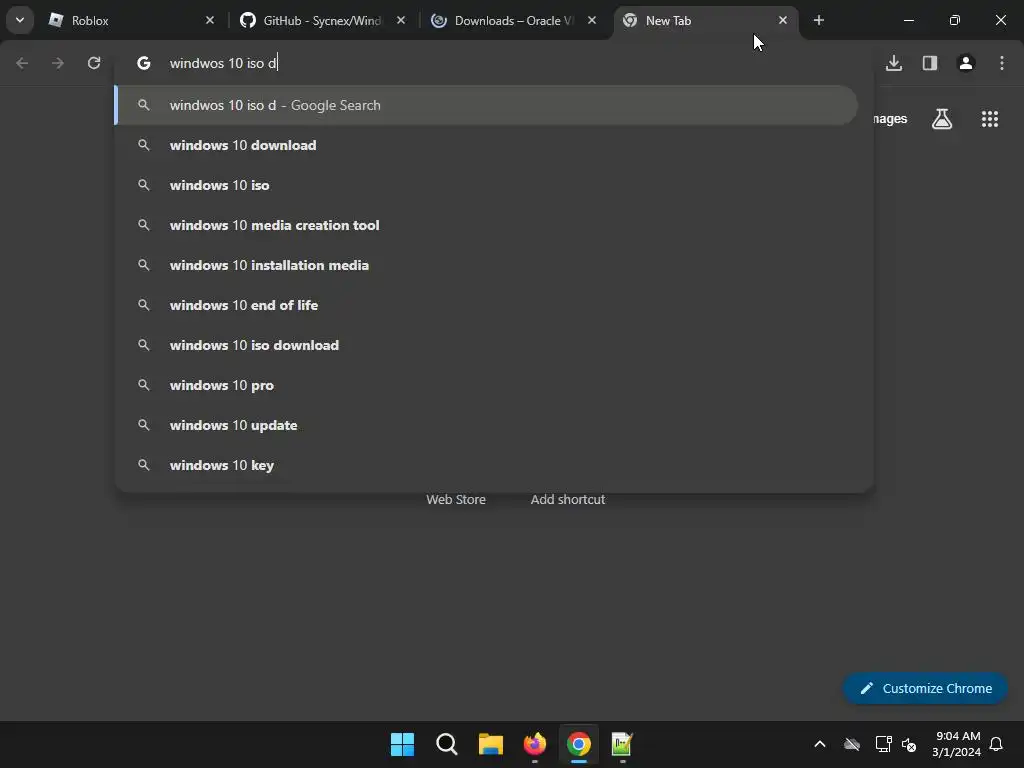This screenshot has height=768, width=1024.
Task: Pick 'windows 10 media creation tool' suggestion
Action: coord(487,225)
